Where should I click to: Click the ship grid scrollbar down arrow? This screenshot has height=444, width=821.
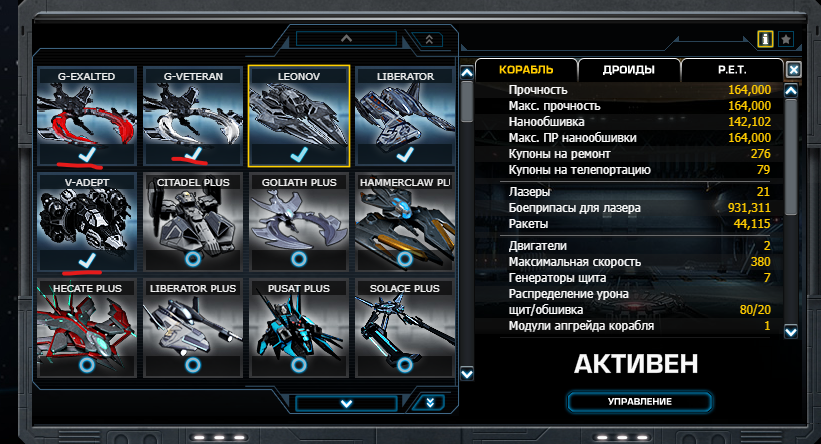(467, 374)
